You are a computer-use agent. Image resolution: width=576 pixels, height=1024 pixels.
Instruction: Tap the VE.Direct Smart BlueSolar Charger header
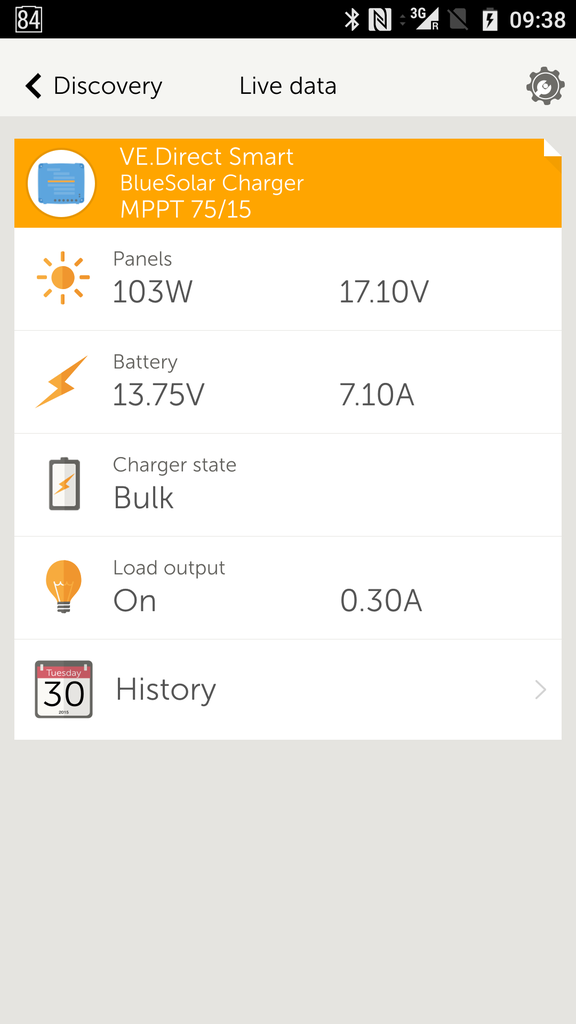pyautogui.click(x=288, y=183)
